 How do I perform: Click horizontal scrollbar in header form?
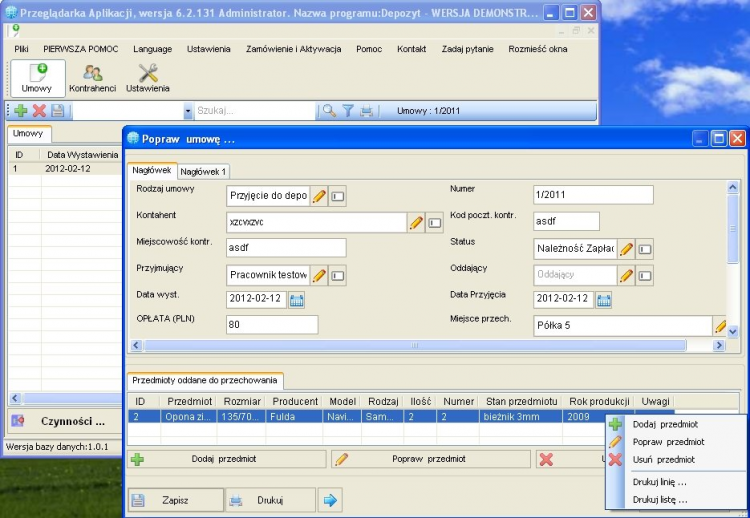coord(415,345)
